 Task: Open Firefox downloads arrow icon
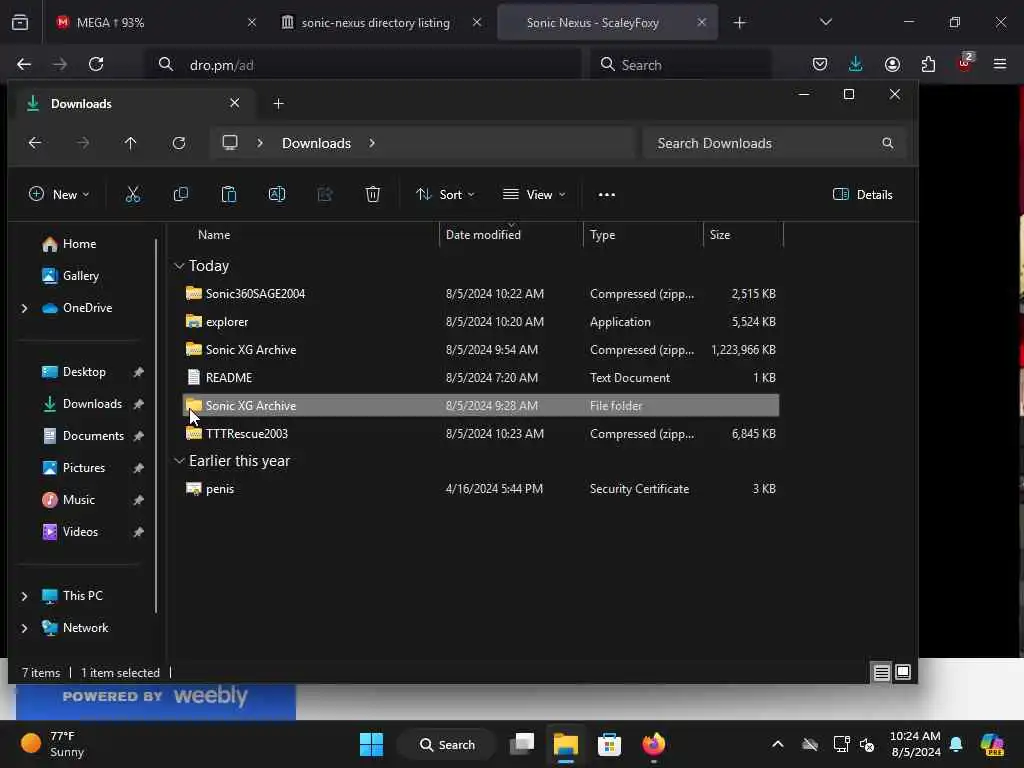coord(856,64)
